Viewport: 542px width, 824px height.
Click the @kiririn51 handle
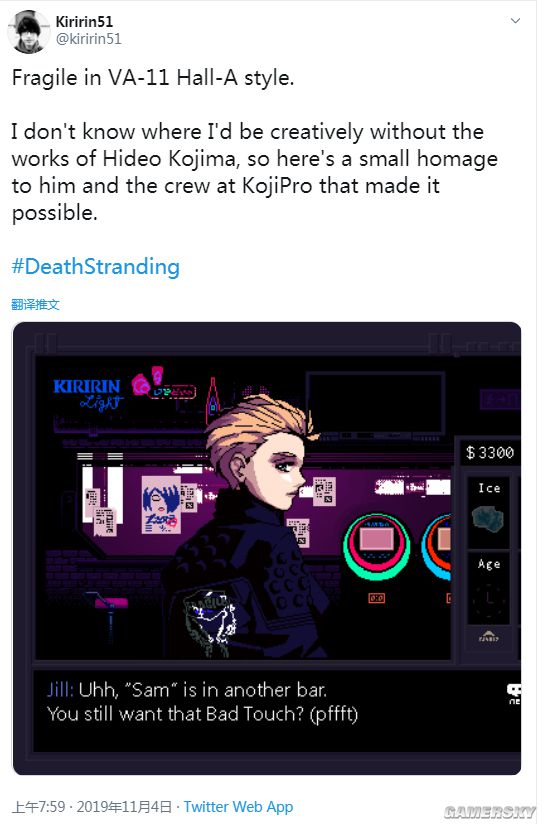click(x=88, y=39)
